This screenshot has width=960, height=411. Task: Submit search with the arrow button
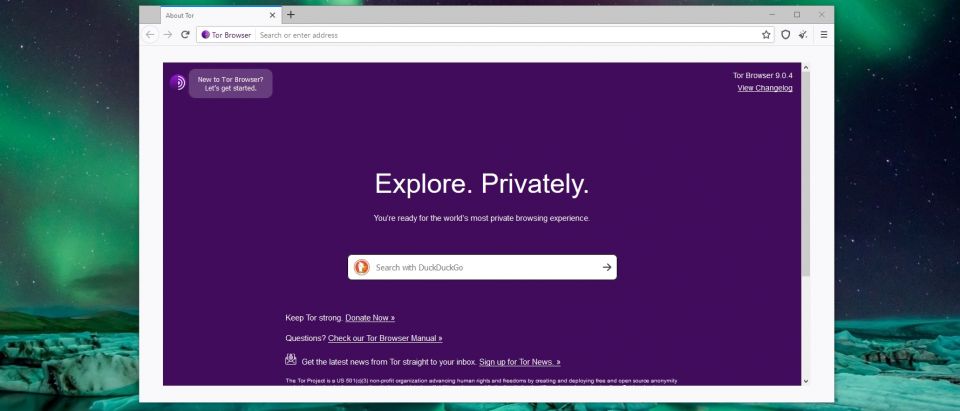(x=607, y=267)
